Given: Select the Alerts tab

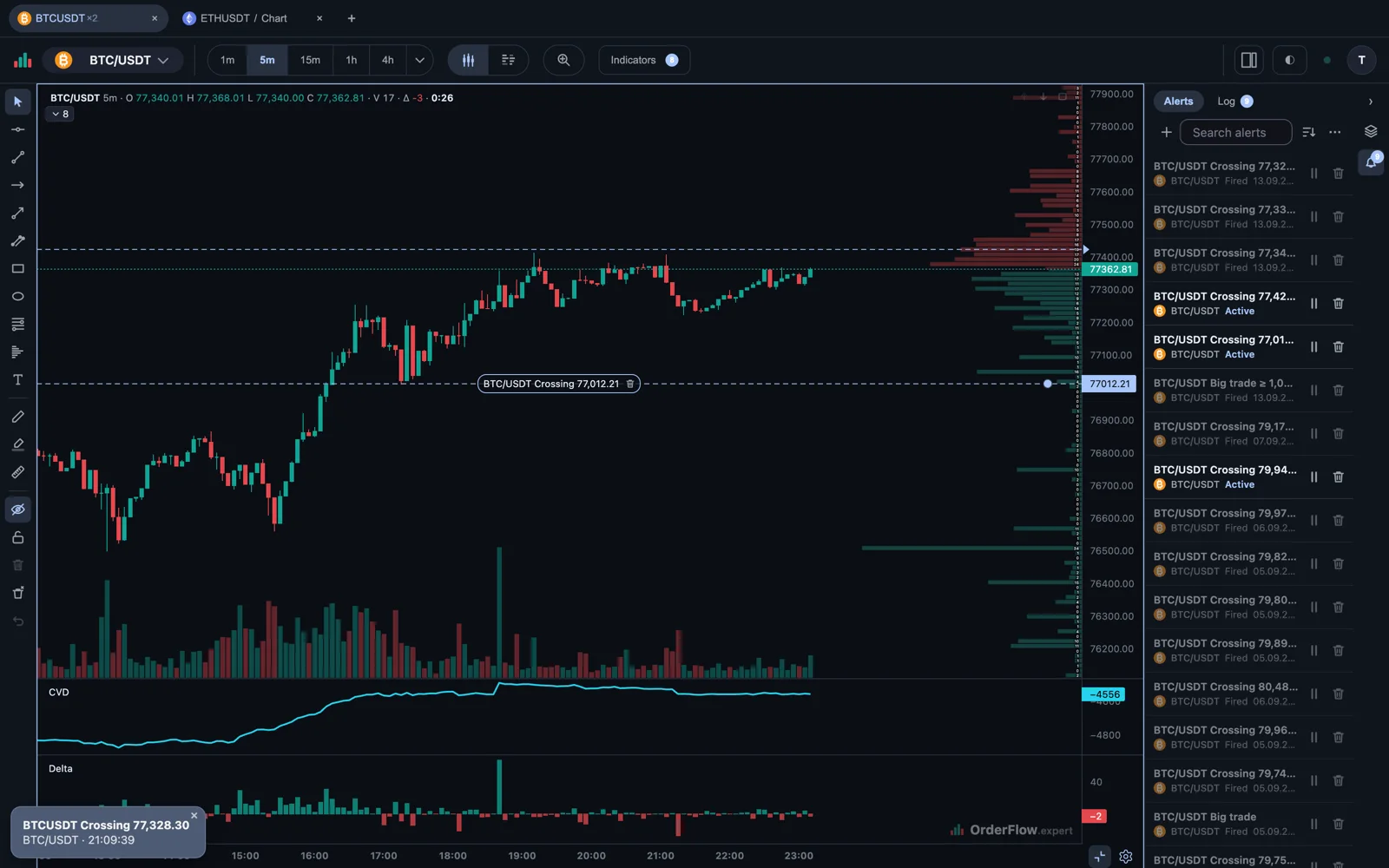Looking at the screenshot, I should [x=1178, y=102].
